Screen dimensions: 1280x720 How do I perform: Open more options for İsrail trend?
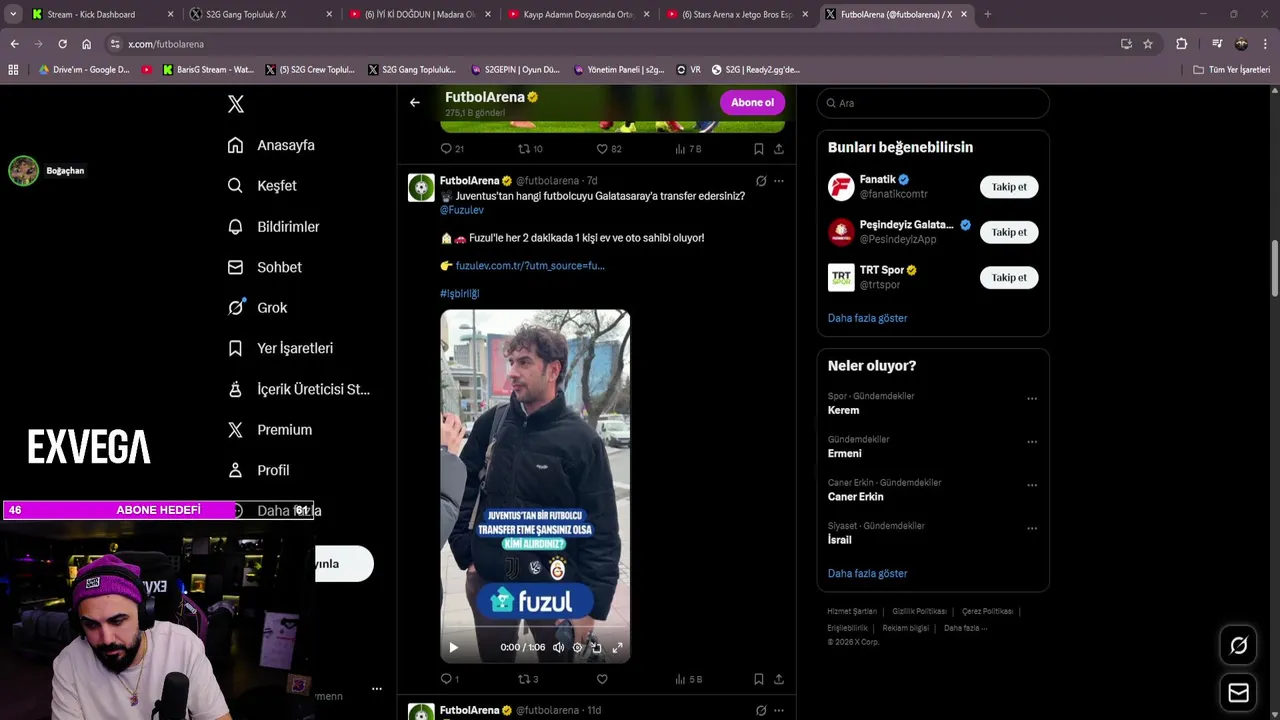[x=1032, y=528]
